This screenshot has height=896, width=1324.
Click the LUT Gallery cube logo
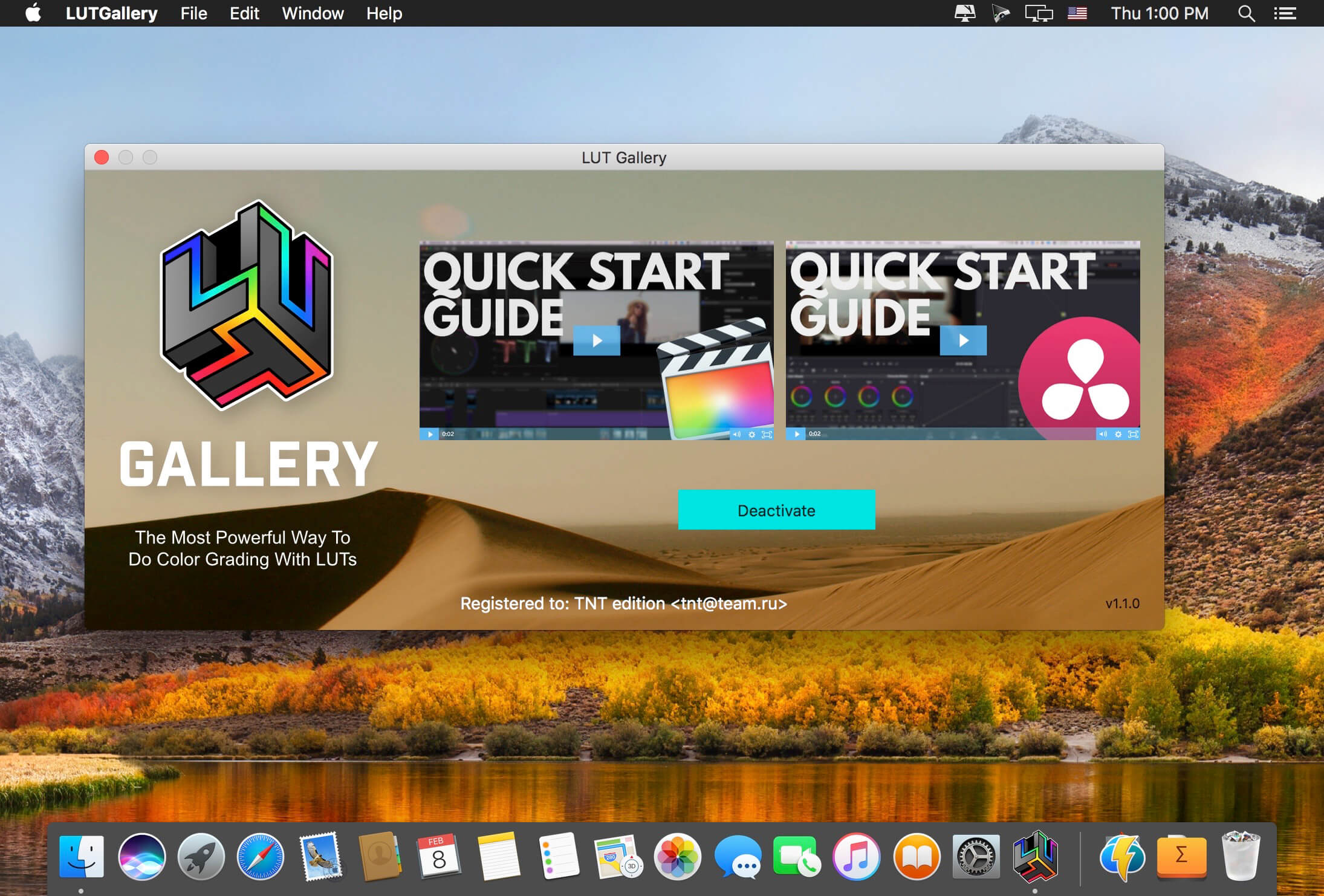[247, 305]
